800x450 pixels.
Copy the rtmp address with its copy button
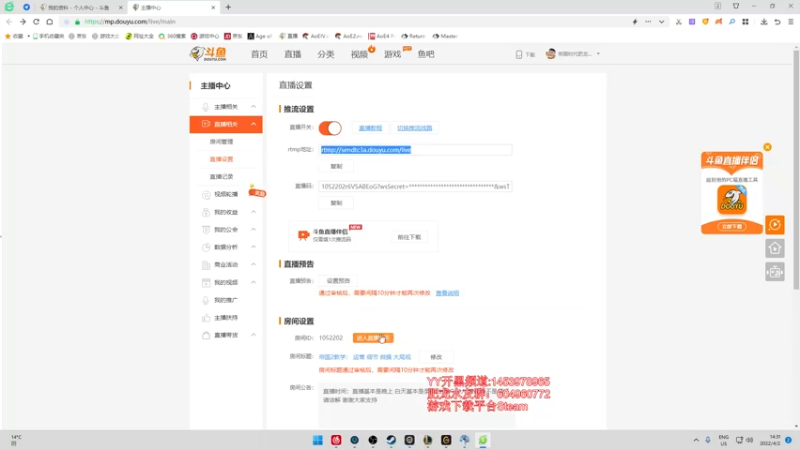336,166
